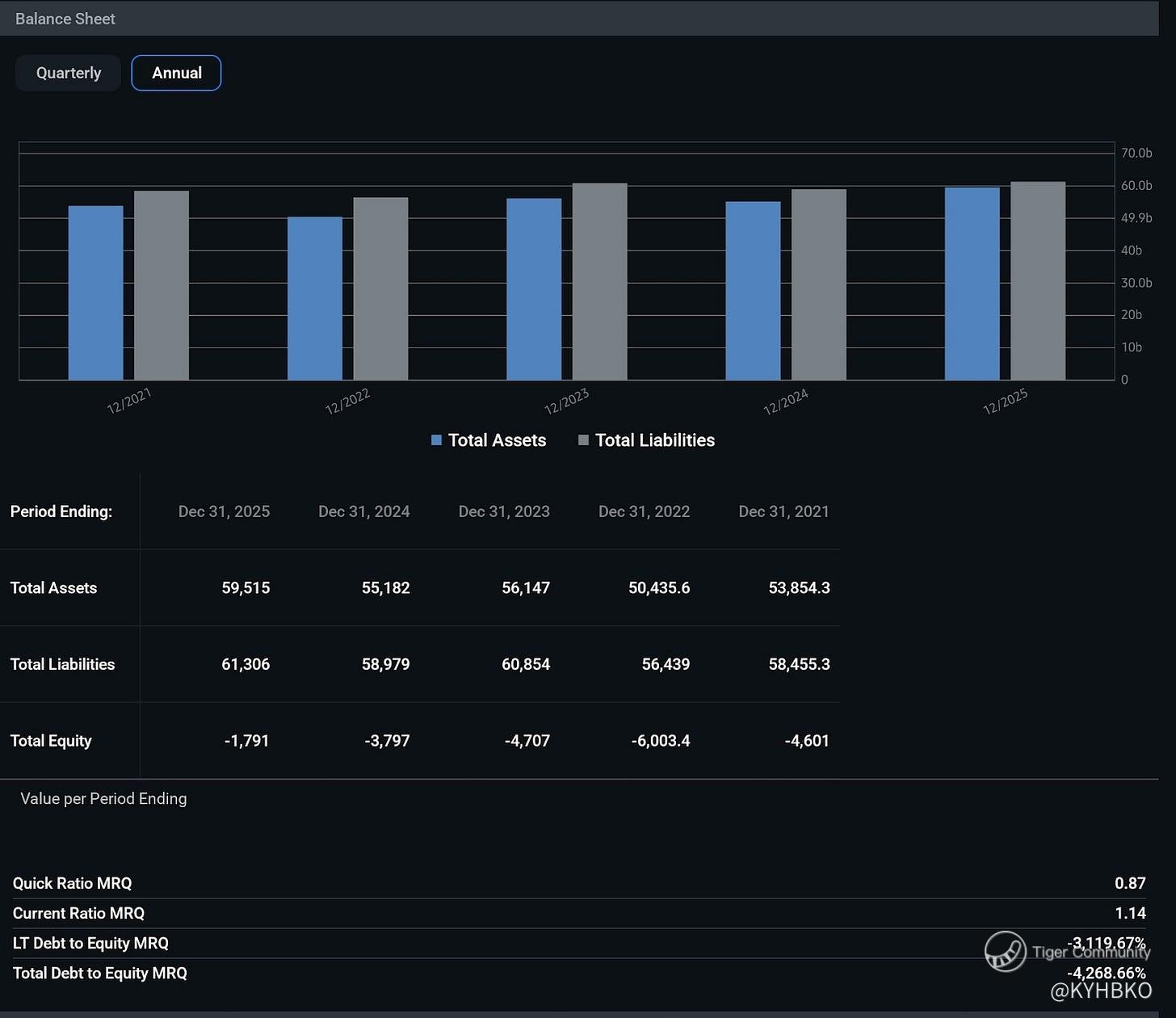
Task: Click the 12/2025 x-axis label
Action: click(1005, 401)
